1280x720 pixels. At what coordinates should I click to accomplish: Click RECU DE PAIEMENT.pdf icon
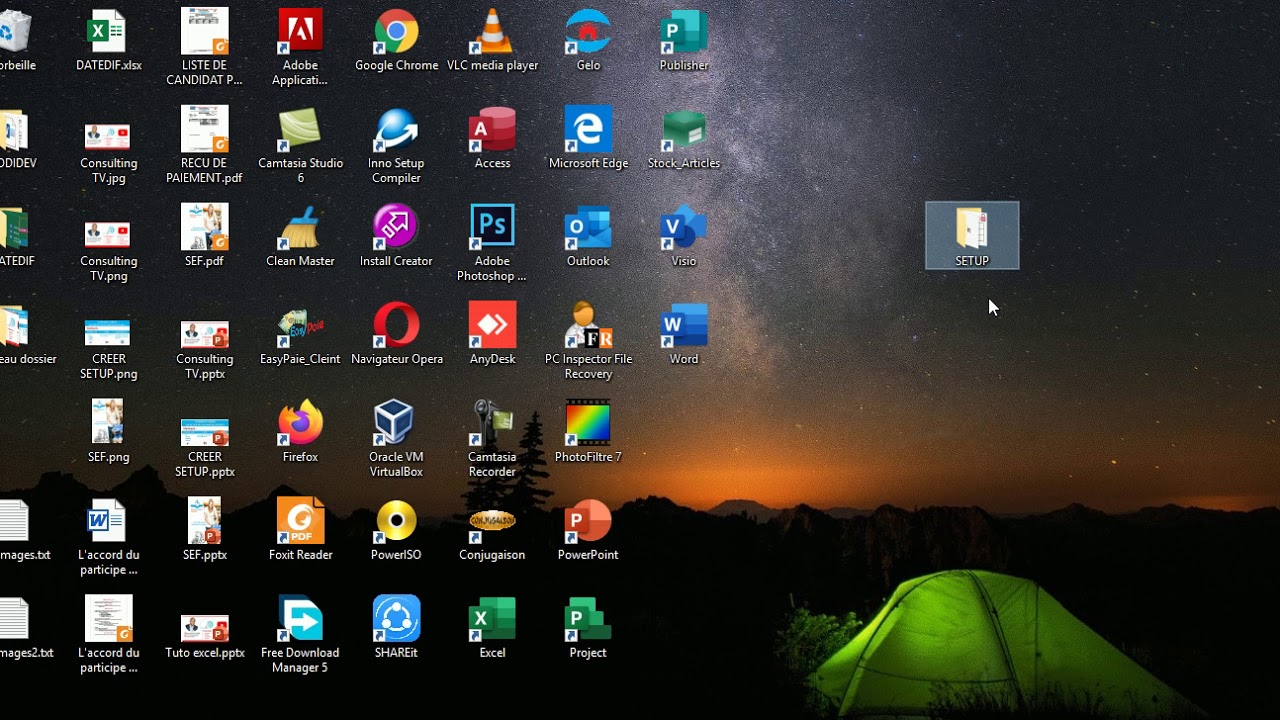tap(205, 130)
